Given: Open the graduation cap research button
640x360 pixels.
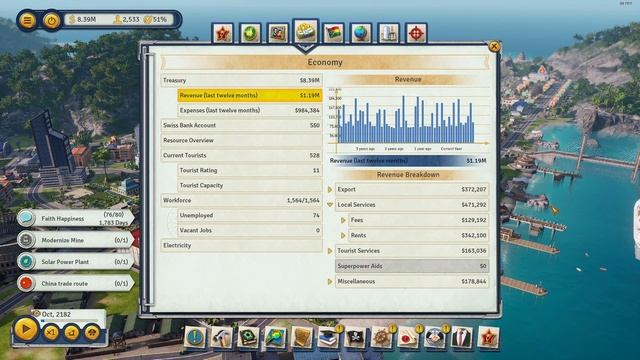Looking at the screenshot, I should (328, 338).
